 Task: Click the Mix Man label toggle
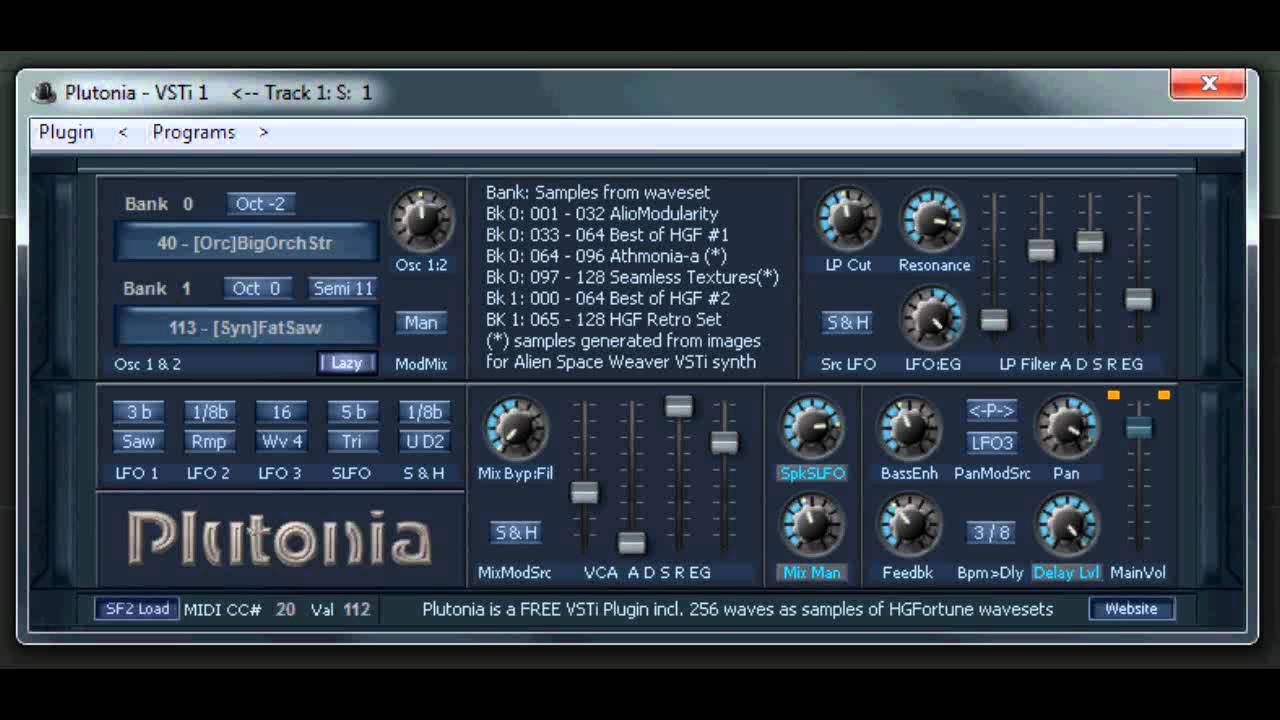[812, 572]
